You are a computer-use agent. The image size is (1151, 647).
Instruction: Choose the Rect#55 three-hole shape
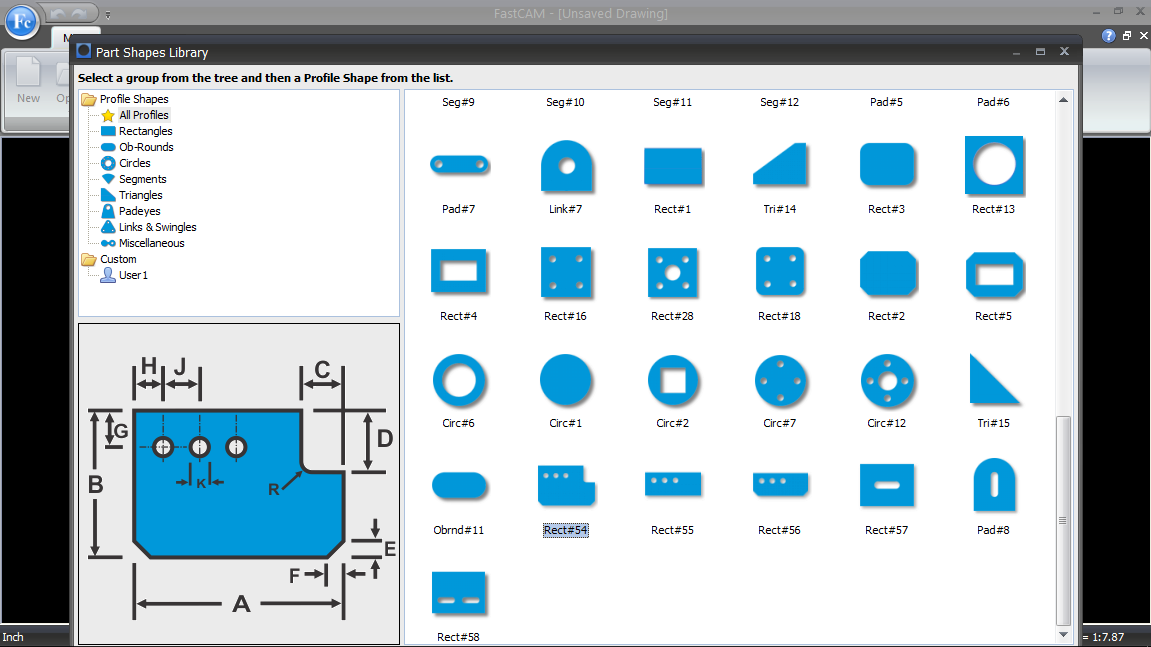coord(673,485)
